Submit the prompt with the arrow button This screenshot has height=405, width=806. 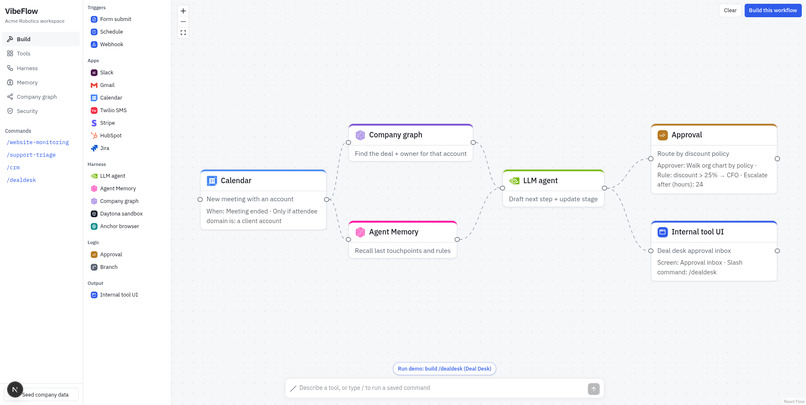pos(594,389)
